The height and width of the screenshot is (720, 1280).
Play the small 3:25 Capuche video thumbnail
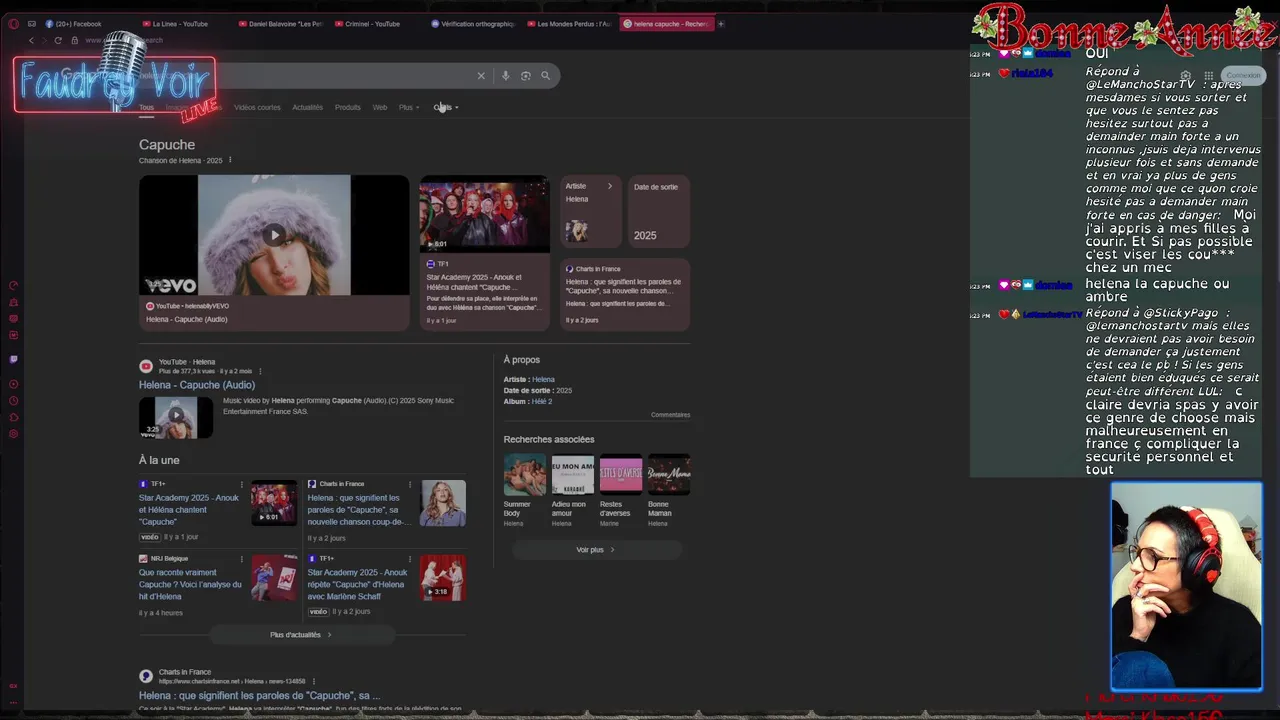[x=176, y=416]
